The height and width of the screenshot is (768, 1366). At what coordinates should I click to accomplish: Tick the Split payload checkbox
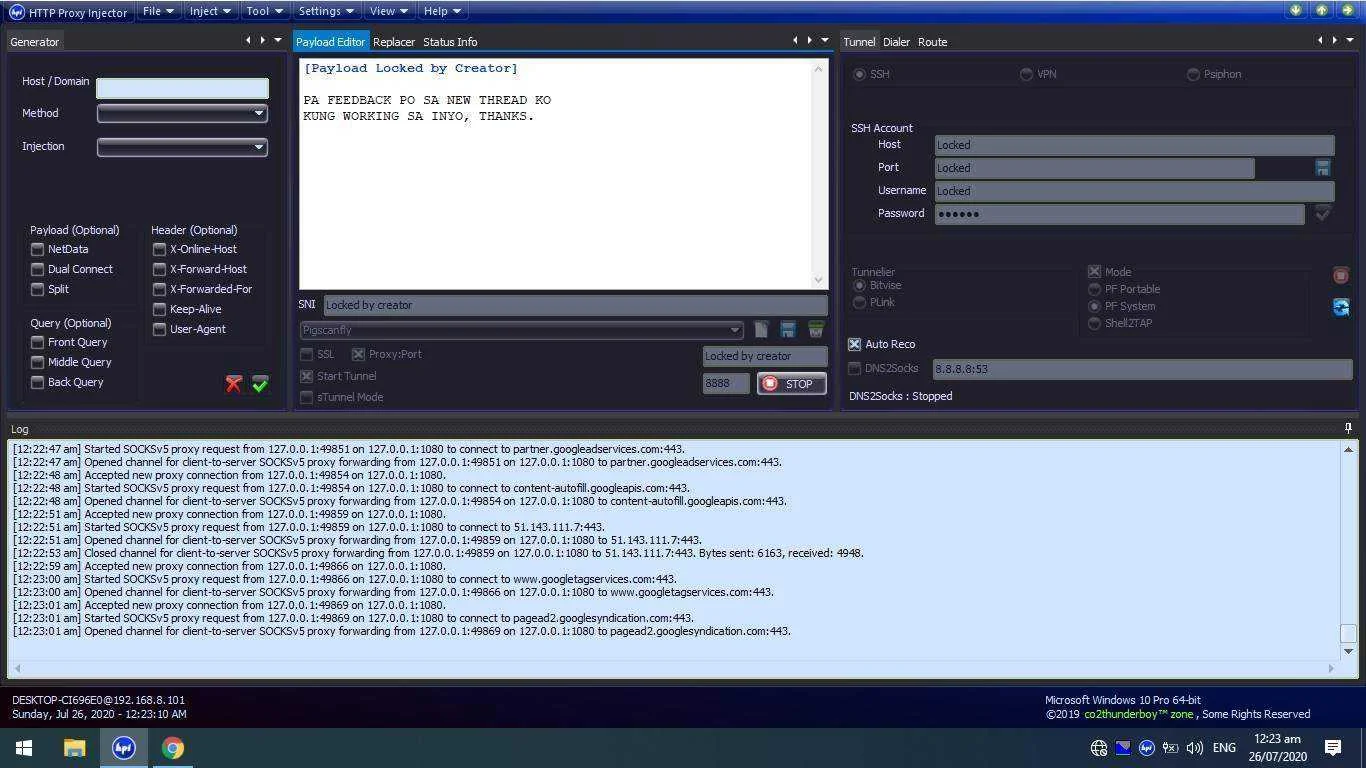pos(38,289)
